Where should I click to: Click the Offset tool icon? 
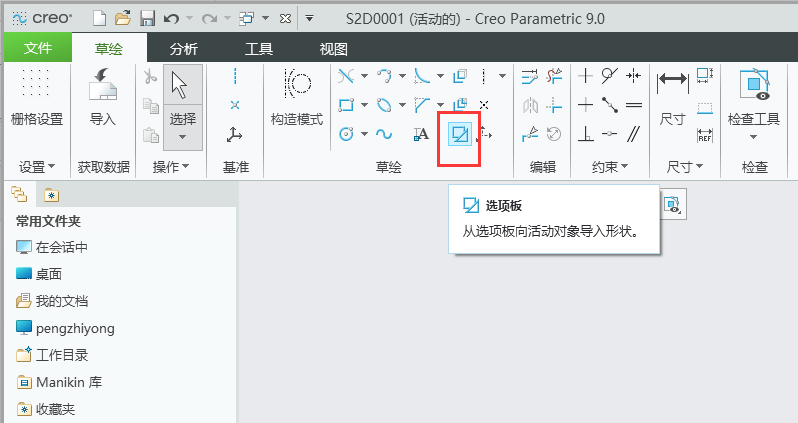[x=460, y=76]
